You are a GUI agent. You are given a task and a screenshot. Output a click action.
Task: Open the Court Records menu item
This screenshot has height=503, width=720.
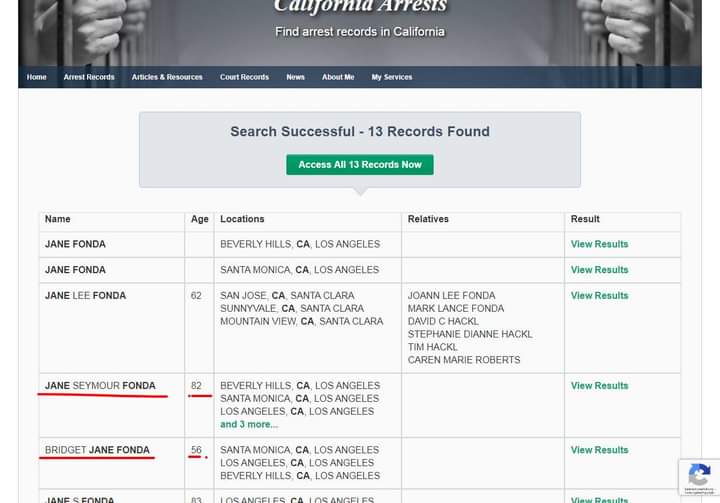point(244,77)
